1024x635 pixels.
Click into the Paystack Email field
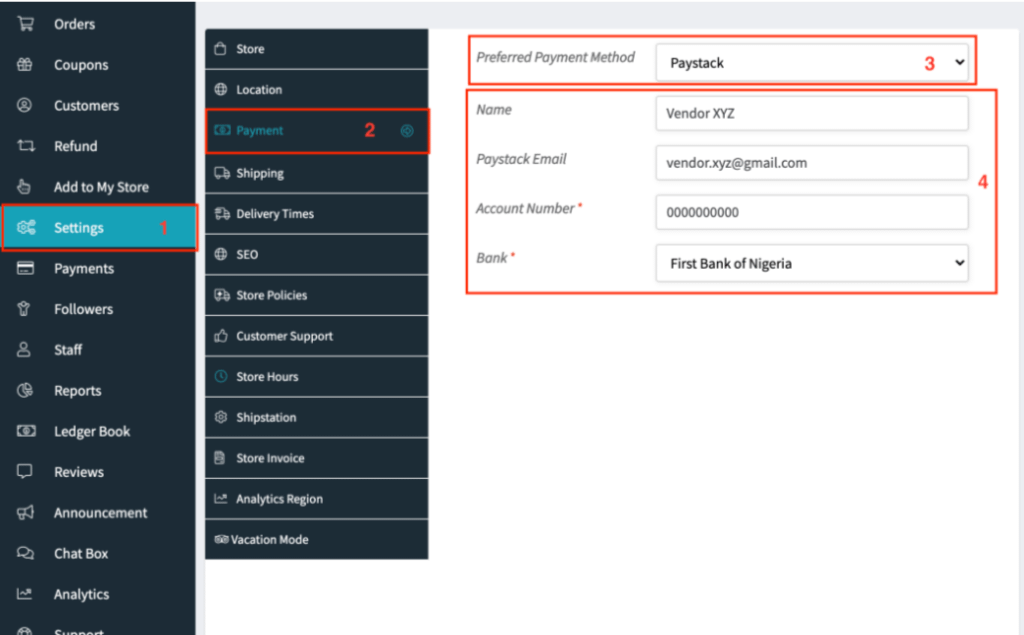click(x=812, y=163)
